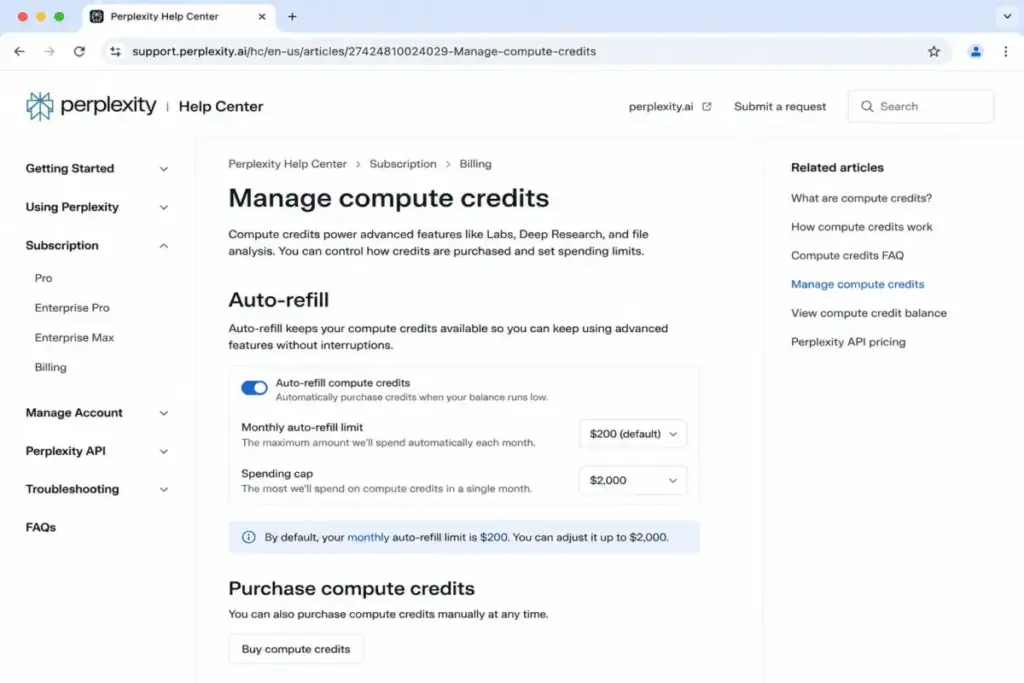1024x683 pixels.
Task: Select Enterprise Pro in the sidebar
Action: coord(72,308)
